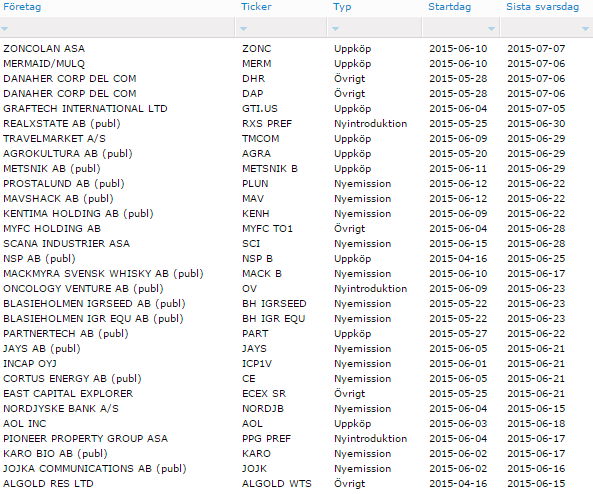Select the MERMAID/MULQ company name
This screenshot has width=593, height=494.
click(x=44, y=64)
